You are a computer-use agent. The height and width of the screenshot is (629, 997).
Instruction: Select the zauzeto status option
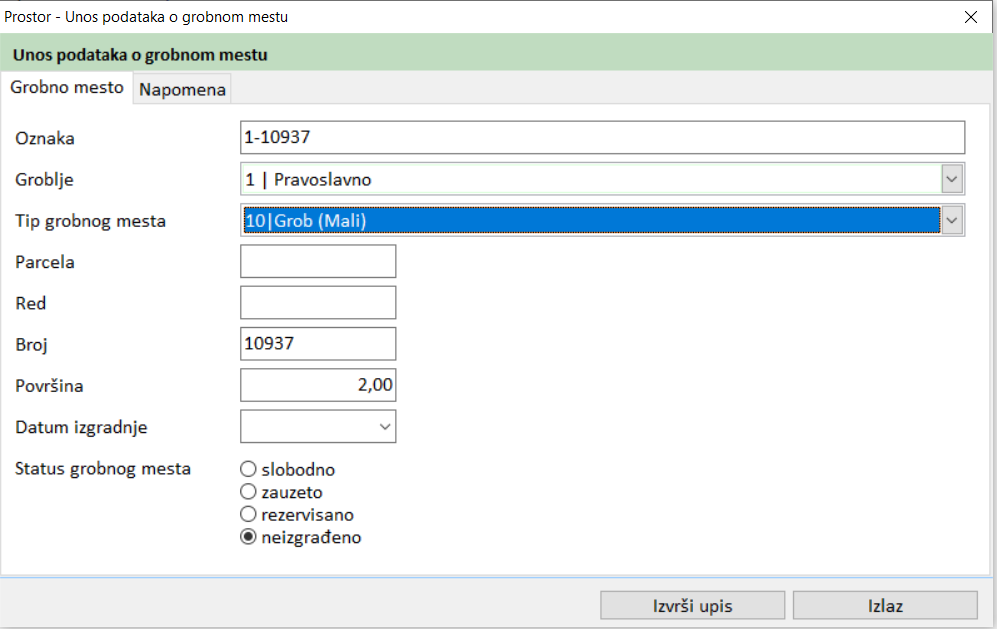249,492
